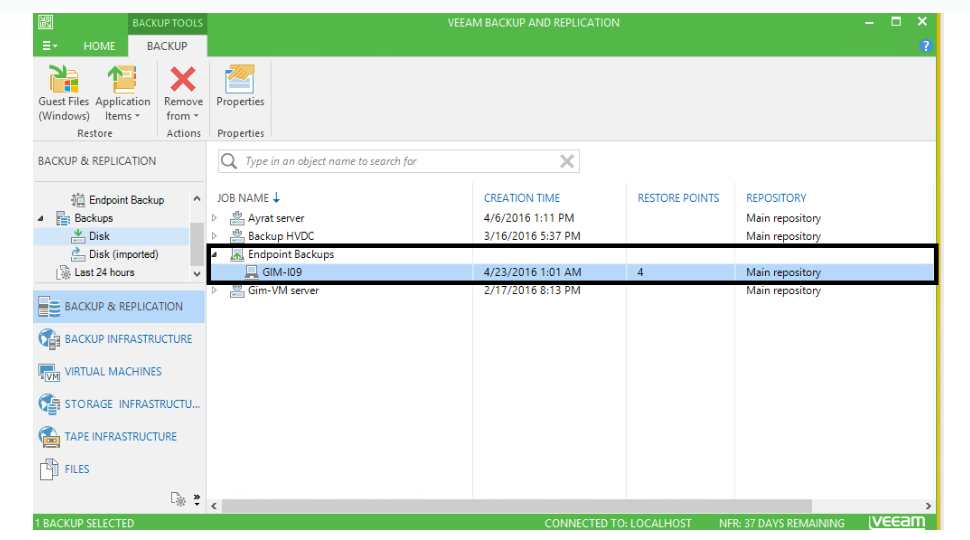This screenshot has height=540, width=970.
Task: Sort by the CREATION TIME column header
Action: coord(521,198)
